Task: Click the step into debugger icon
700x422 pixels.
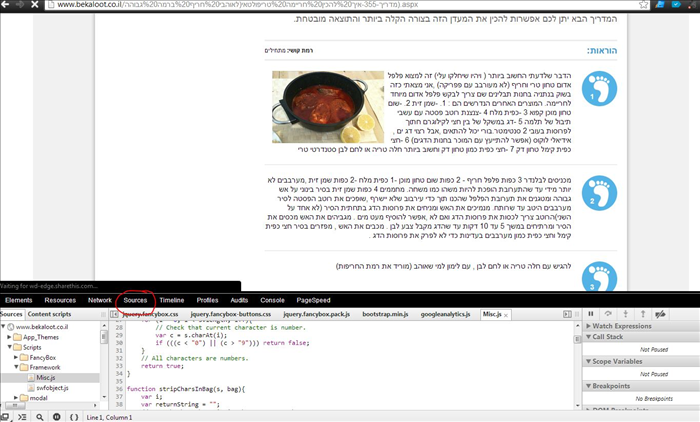Action: [x=626, y=314]
